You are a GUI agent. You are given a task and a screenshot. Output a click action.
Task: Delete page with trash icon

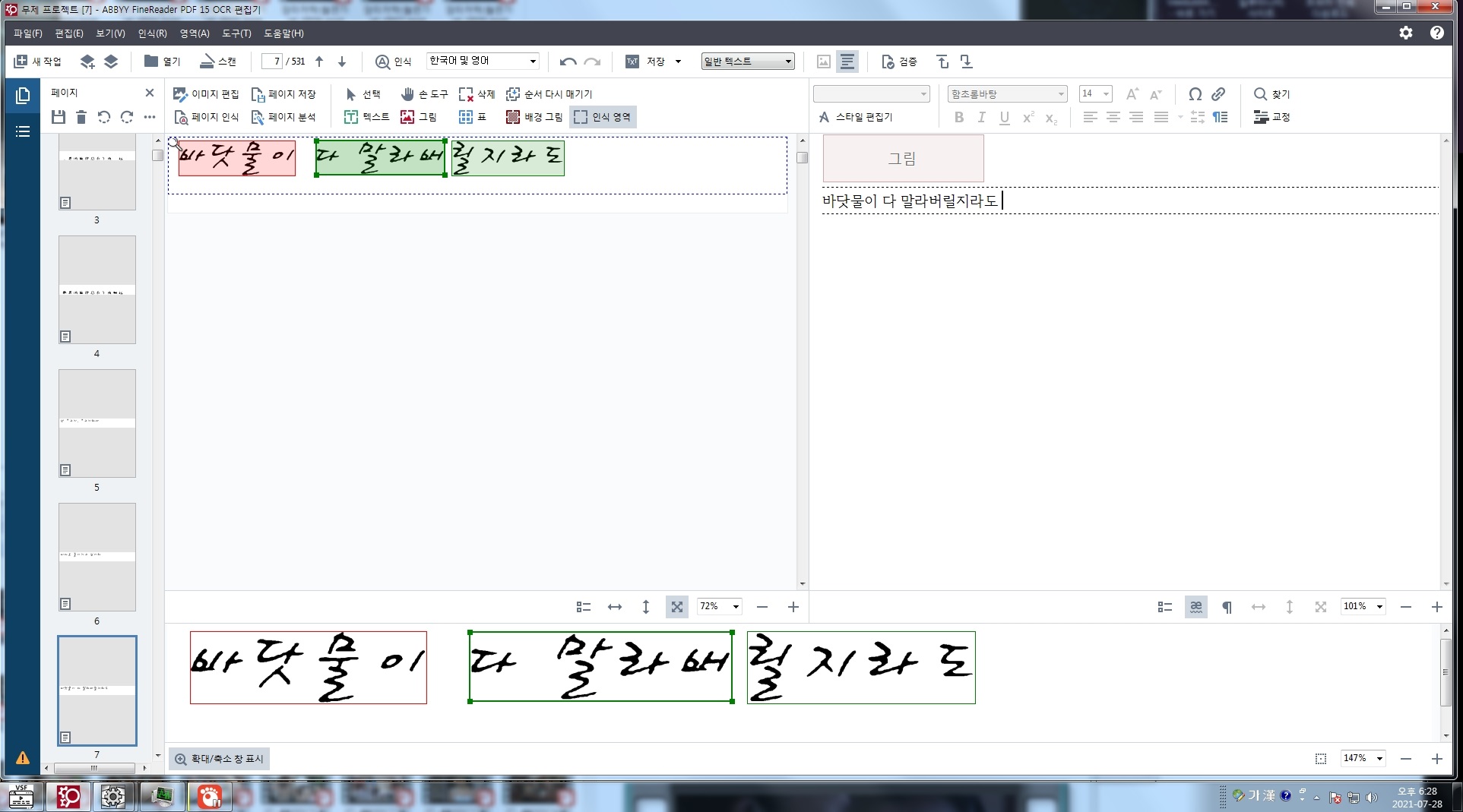tap(81, 117)
